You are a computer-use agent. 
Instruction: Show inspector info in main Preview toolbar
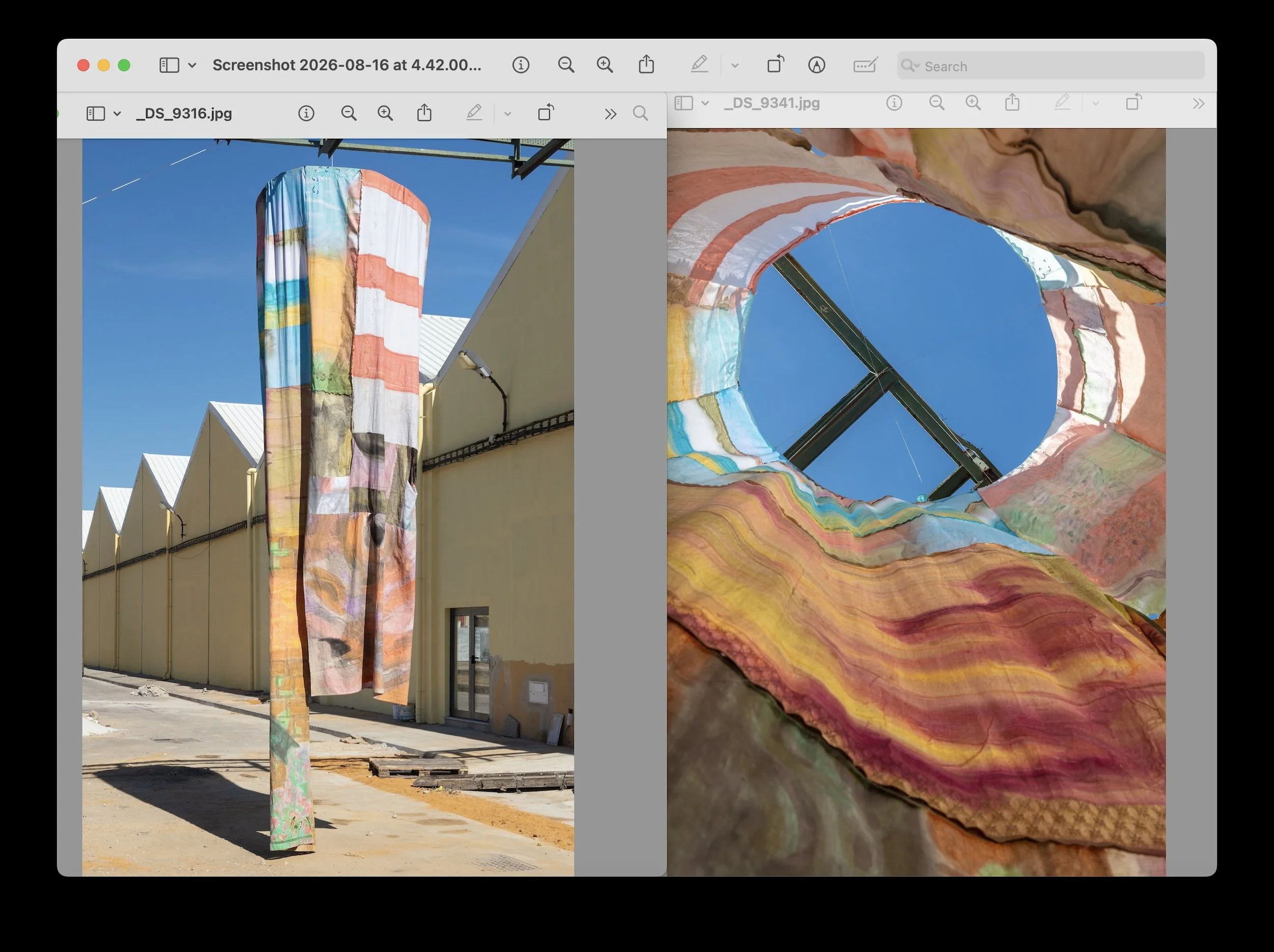point(521,65)
